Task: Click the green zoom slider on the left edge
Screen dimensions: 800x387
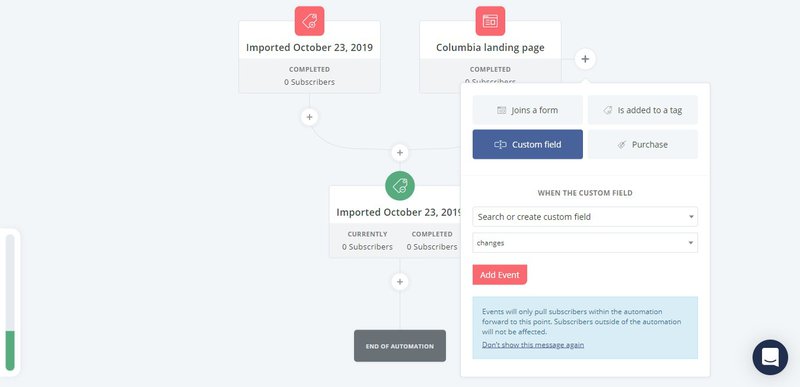Action: [x=10, y=350]
